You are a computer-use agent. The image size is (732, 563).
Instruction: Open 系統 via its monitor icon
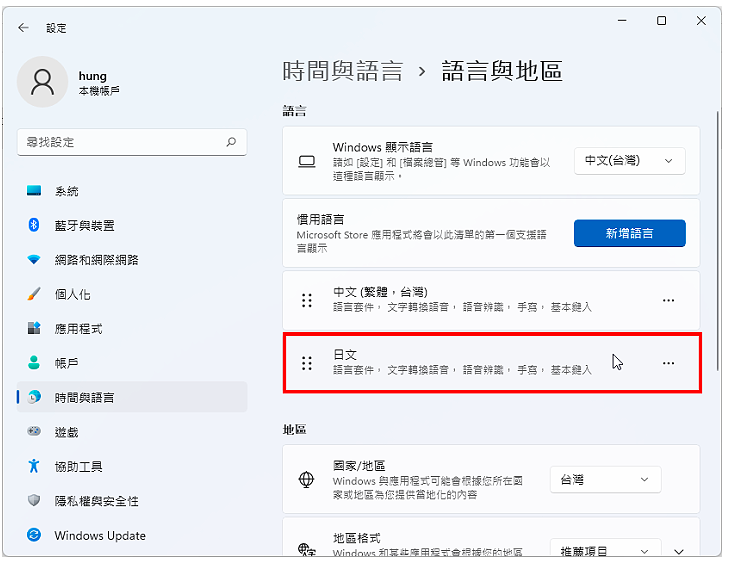click(34, 190)
